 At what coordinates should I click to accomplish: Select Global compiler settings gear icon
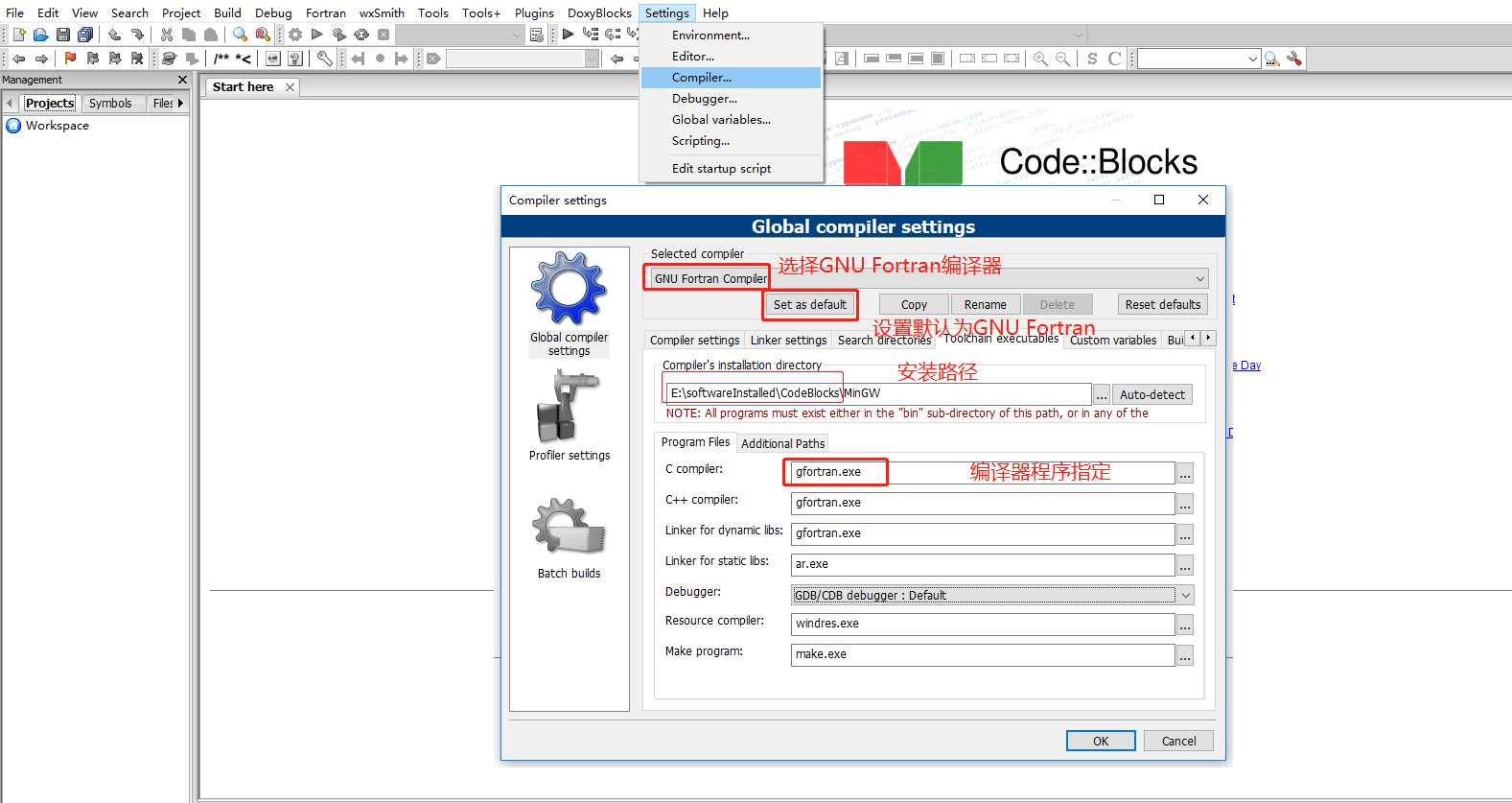click(570, 303)
